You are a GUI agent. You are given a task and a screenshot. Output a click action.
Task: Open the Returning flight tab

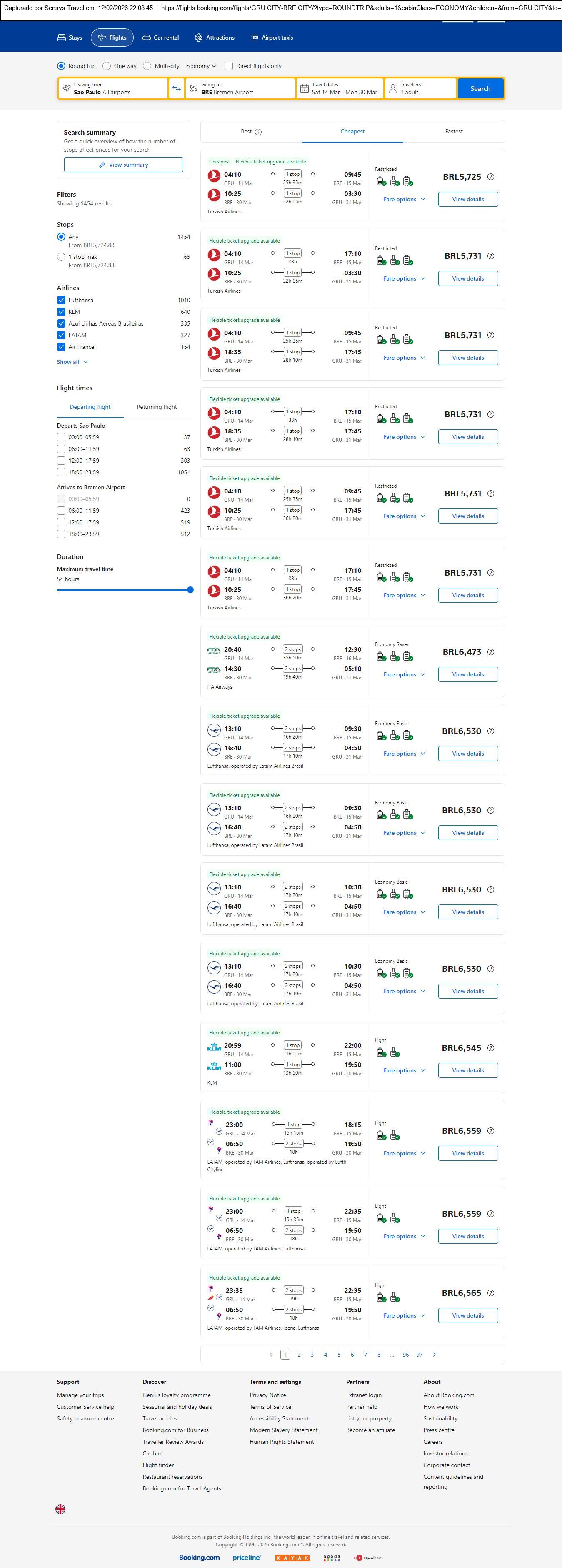point(157,407)
